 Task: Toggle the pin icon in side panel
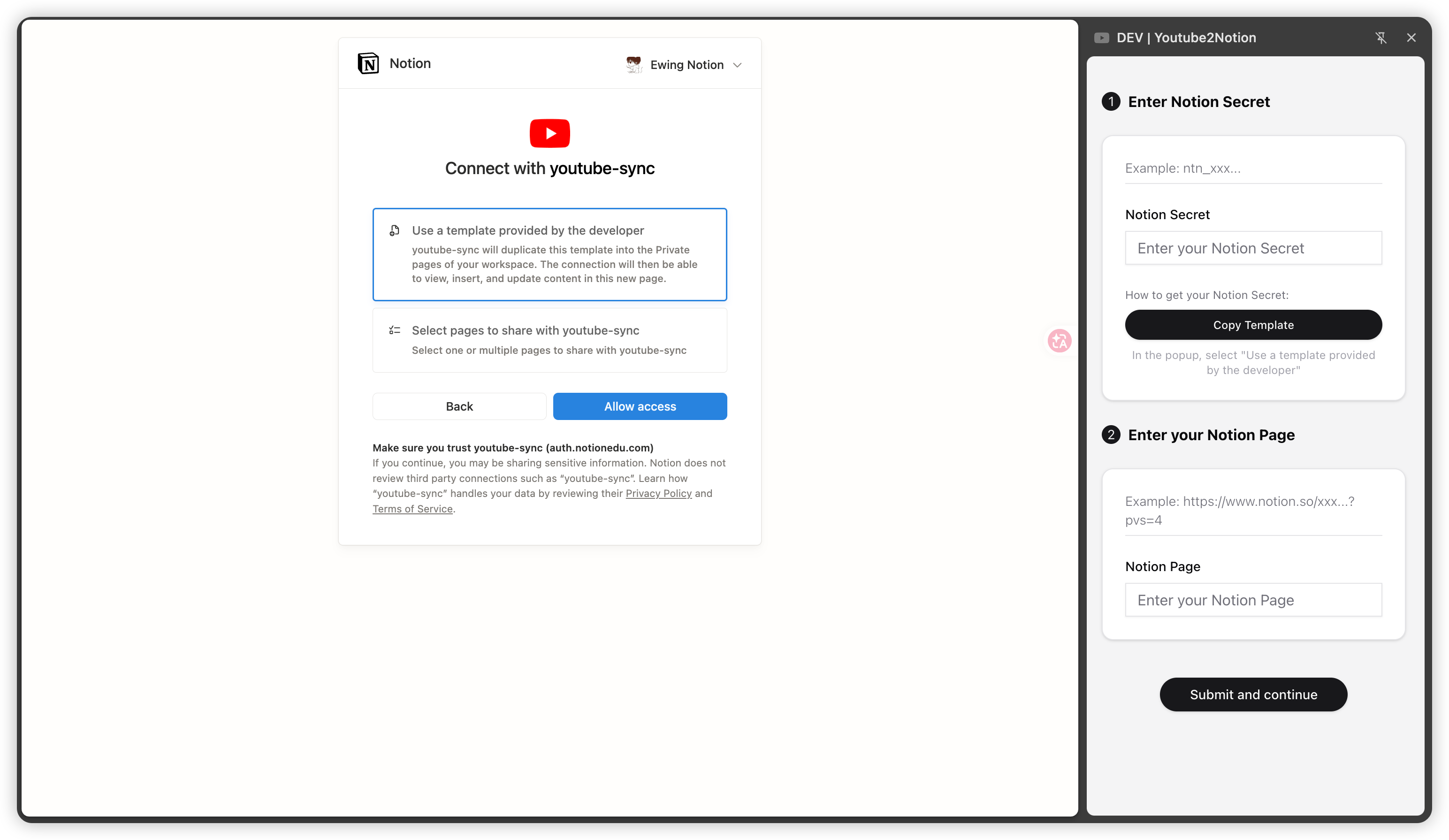[x=1380, y=38]
